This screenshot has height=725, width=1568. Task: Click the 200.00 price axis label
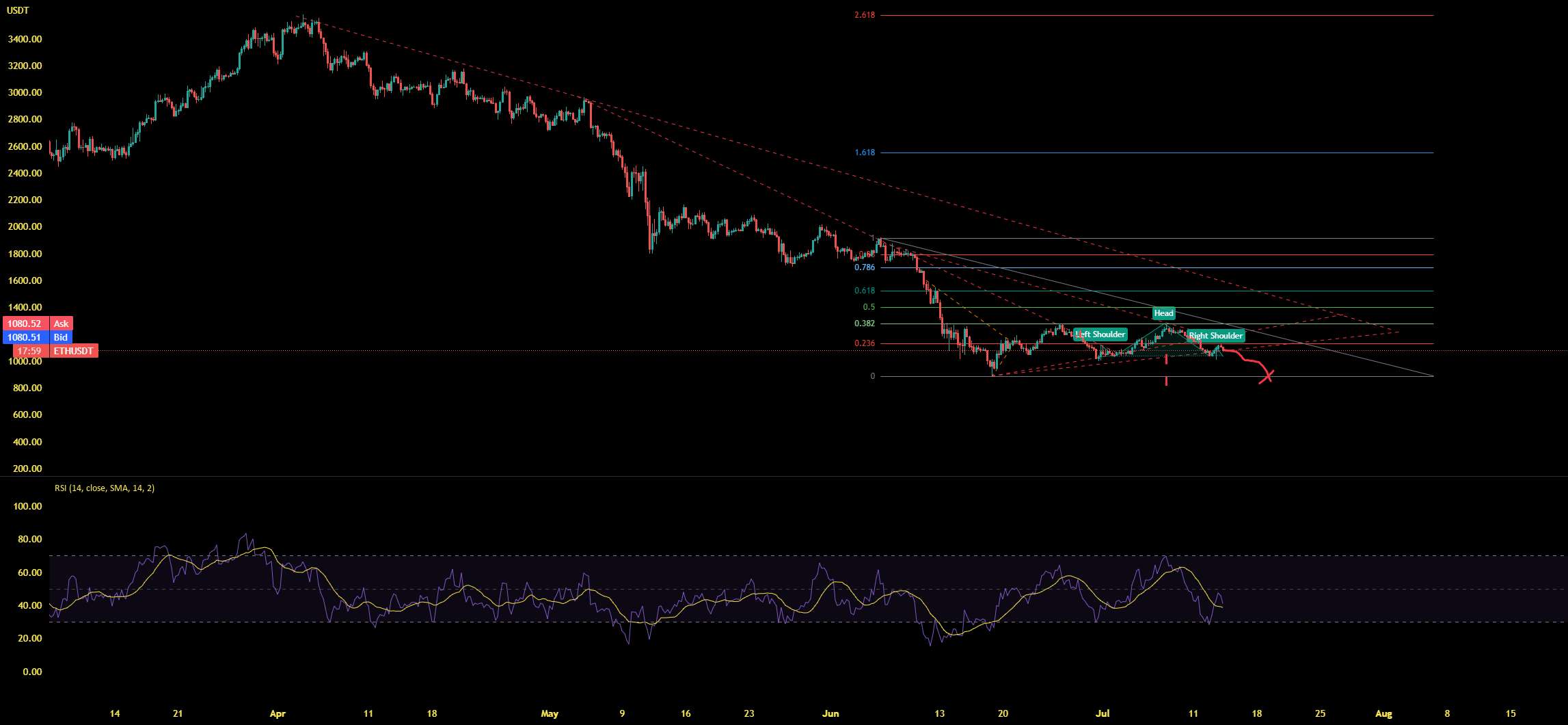27,469
